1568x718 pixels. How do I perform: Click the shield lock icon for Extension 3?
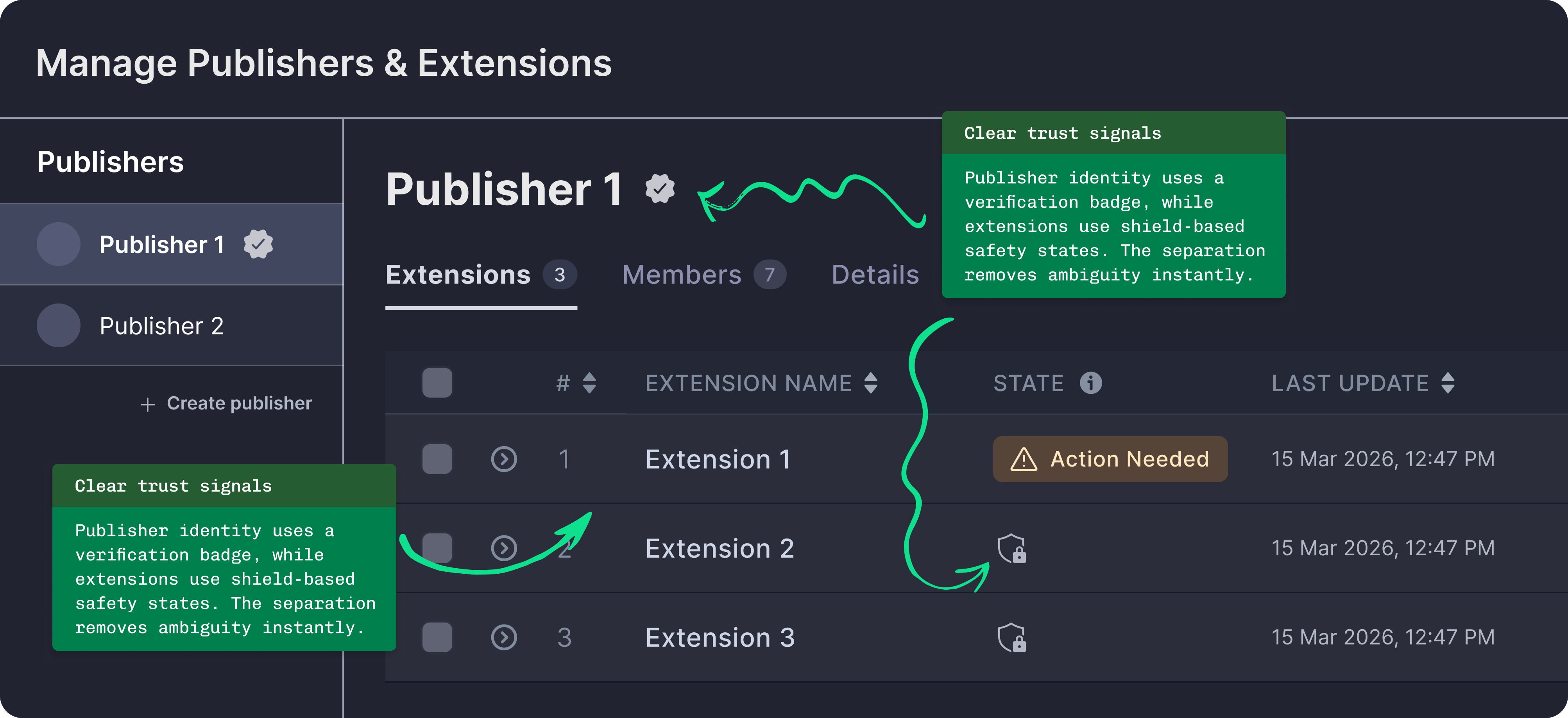(1011, 637)
